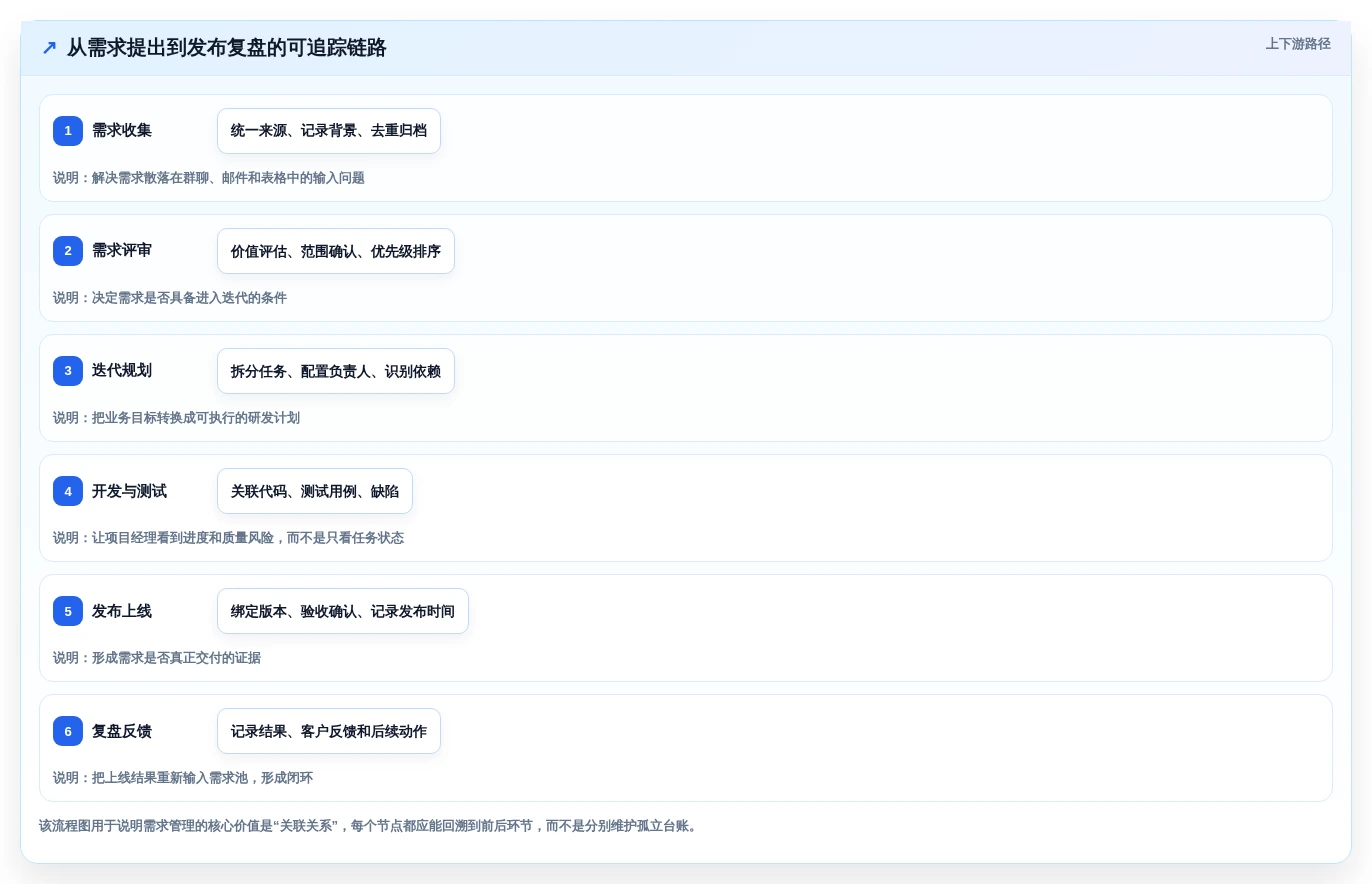Viewport: 1372px width, 884px height.
Task: Click the note about 进度和质量风险
Action: (x=228, y=538)
